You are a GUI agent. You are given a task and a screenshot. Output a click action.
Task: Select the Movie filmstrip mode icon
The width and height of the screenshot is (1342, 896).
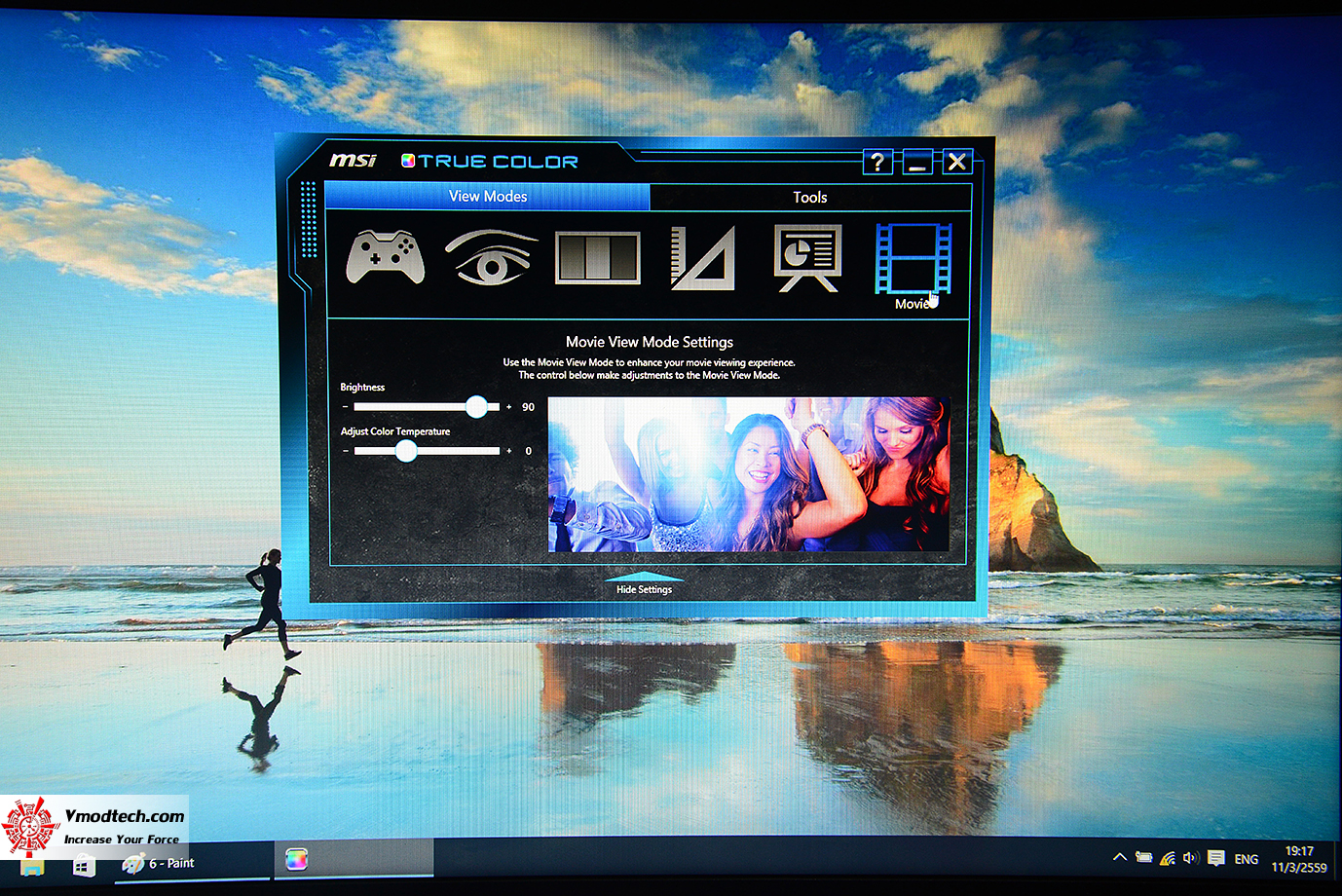coord(913,258)
